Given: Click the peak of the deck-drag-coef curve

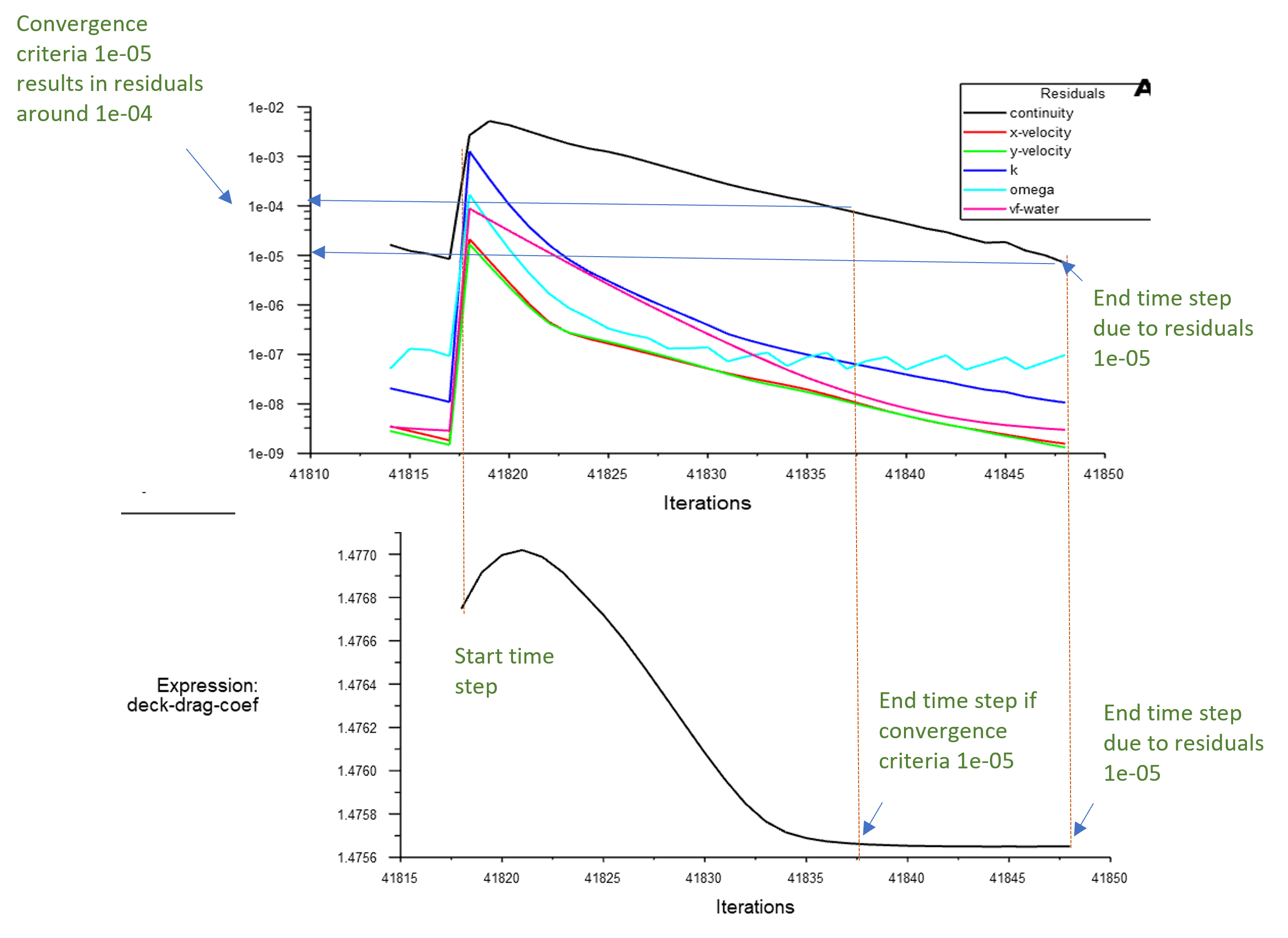Looking at the screenshot, I should pyautogui.click(x=522, y=549).
